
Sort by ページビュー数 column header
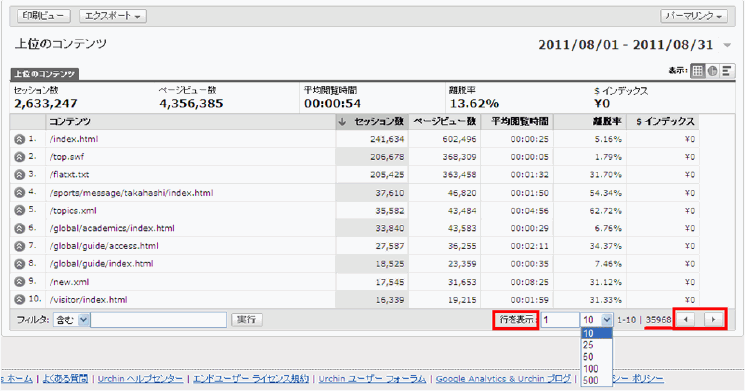click(445, 122)
